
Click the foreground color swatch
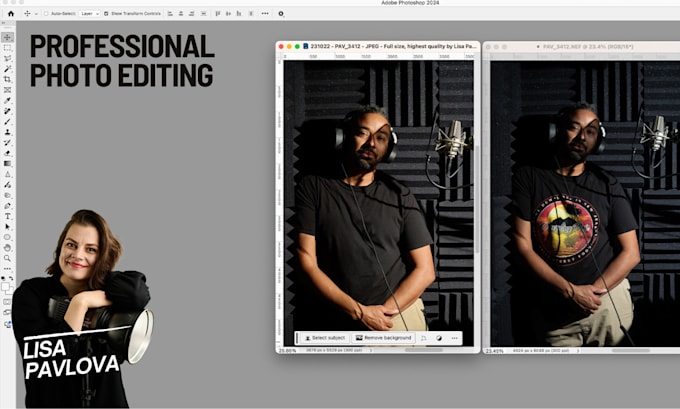[x=5, y=287]
